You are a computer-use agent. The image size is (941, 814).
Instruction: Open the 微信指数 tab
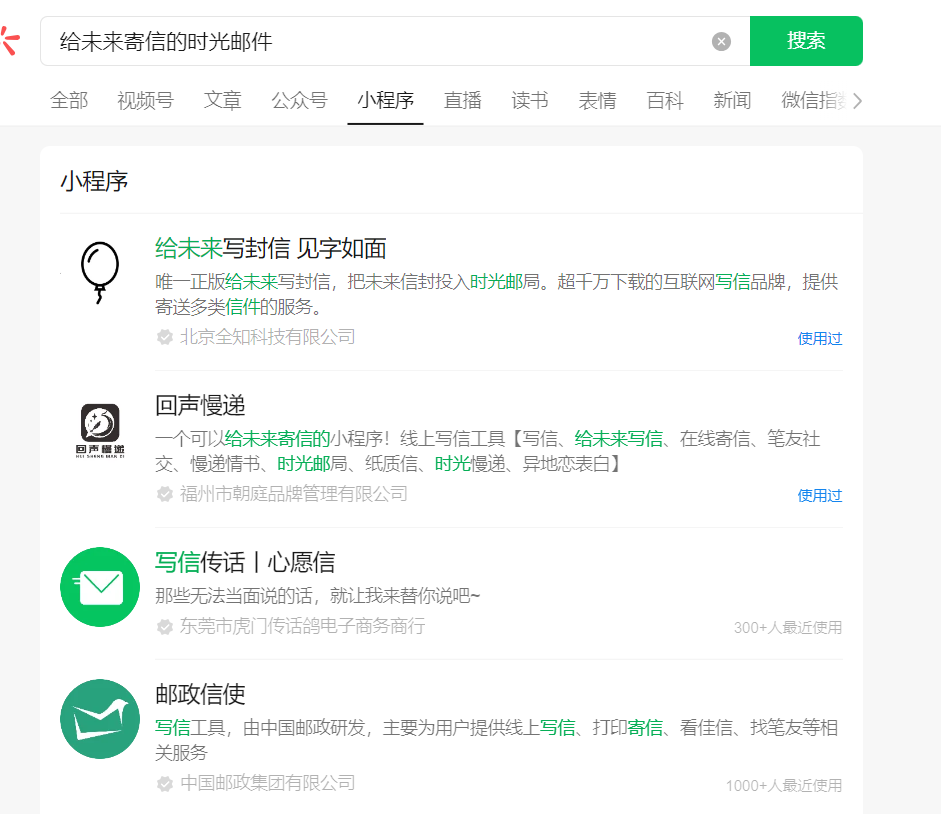click(813, 100)
